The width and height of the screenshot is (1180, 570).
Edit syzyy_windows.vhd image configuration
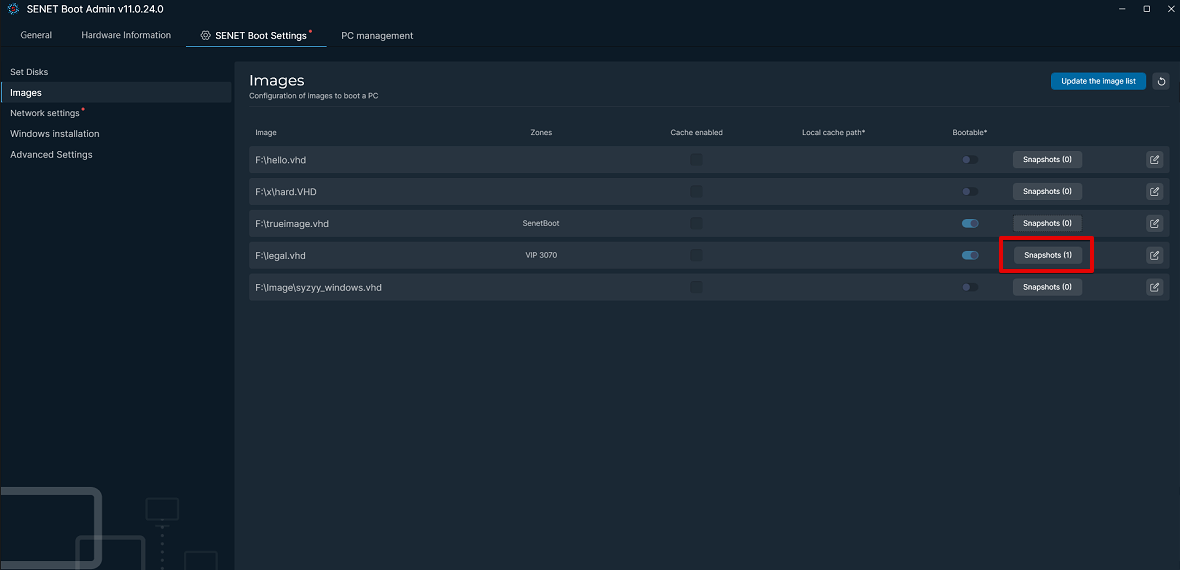(1154, 287)
